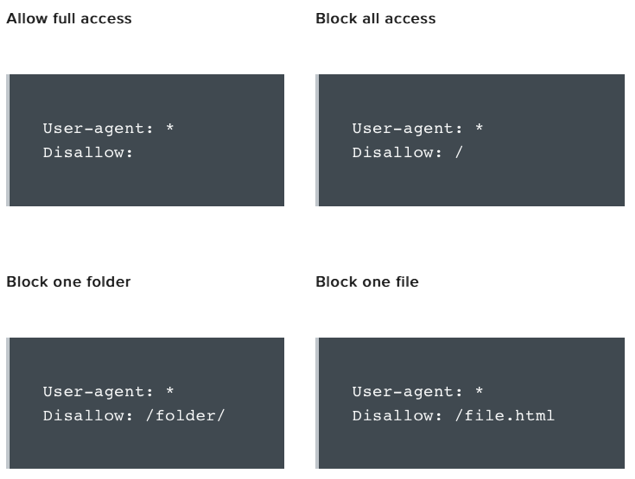This screenshot has height=479, width=635.
Task: Select the "Block one folder" heading
Action: (68, 281)
